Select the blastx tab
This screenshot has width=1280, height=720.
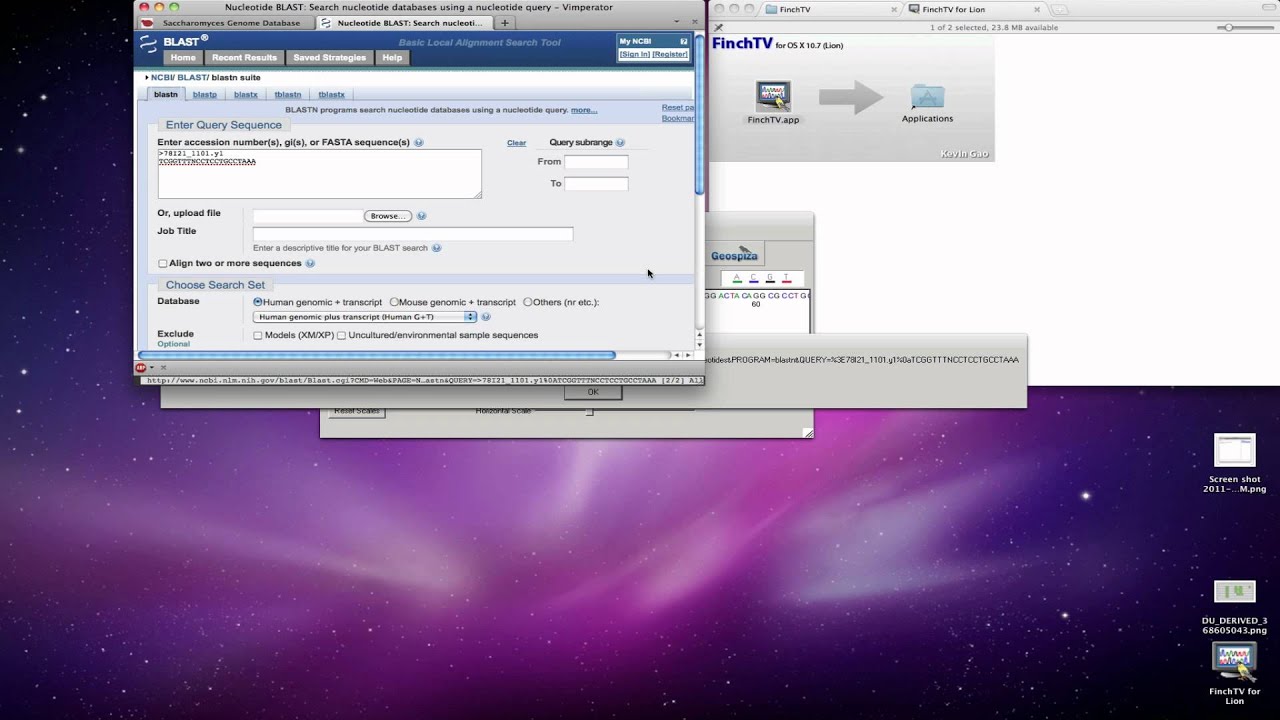246,94
